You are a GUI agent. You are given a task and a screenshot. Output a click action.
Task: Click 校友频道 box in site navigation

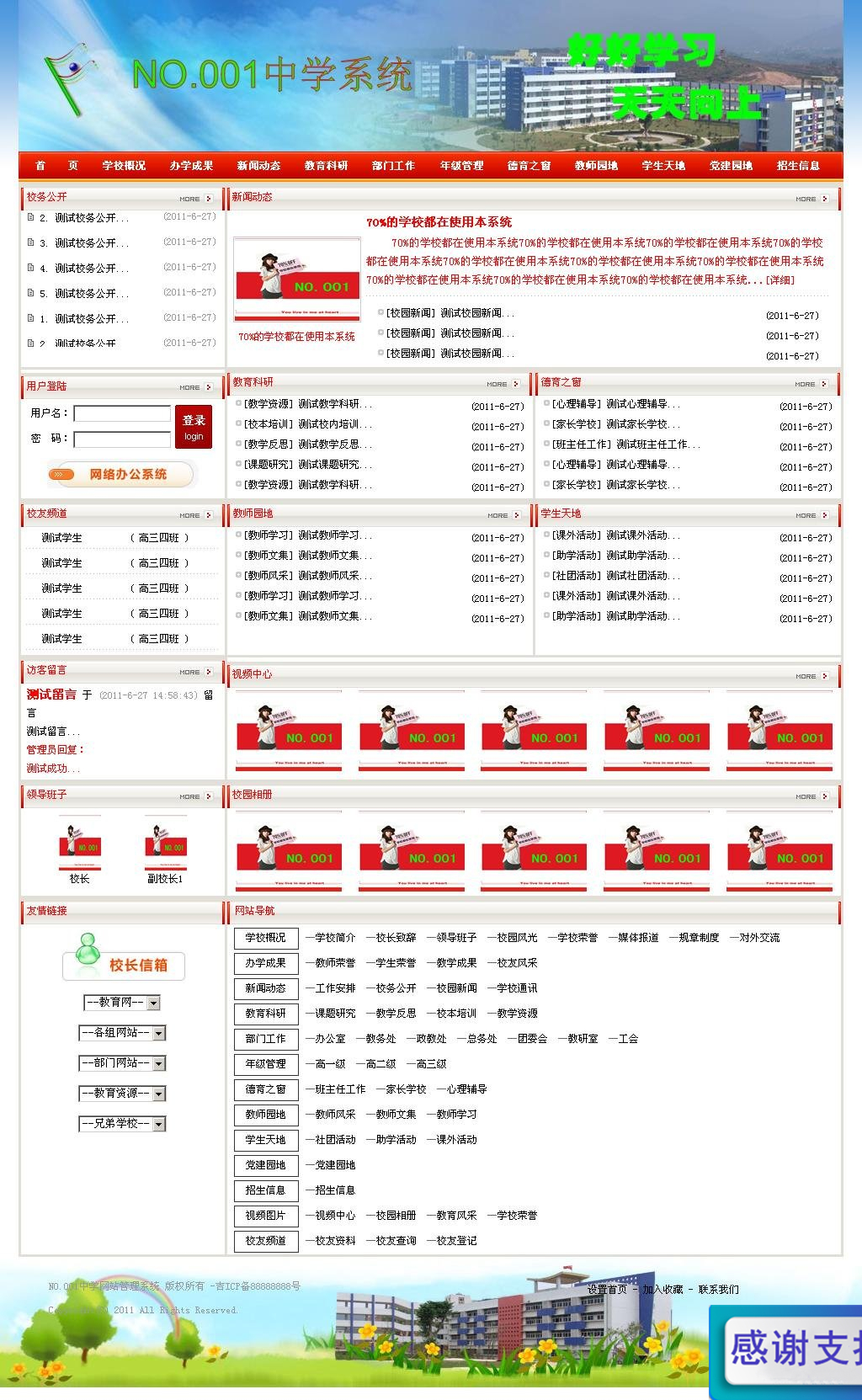pyautogui.click(x=266, y=1241)
